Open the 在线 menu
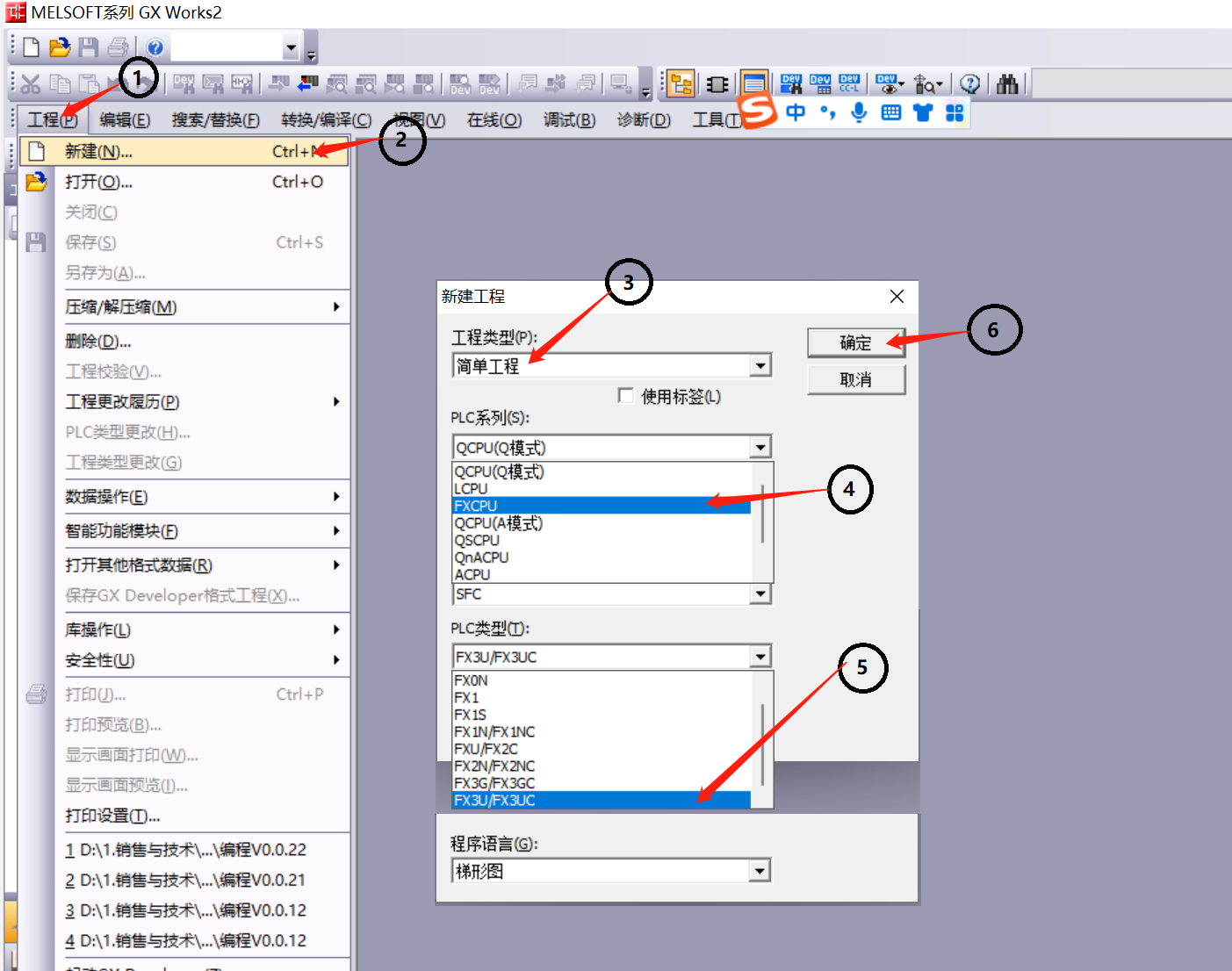Image resolution: width=1232 pixels, height=971 pixels. pyautogui.click(x=494, y=119)
